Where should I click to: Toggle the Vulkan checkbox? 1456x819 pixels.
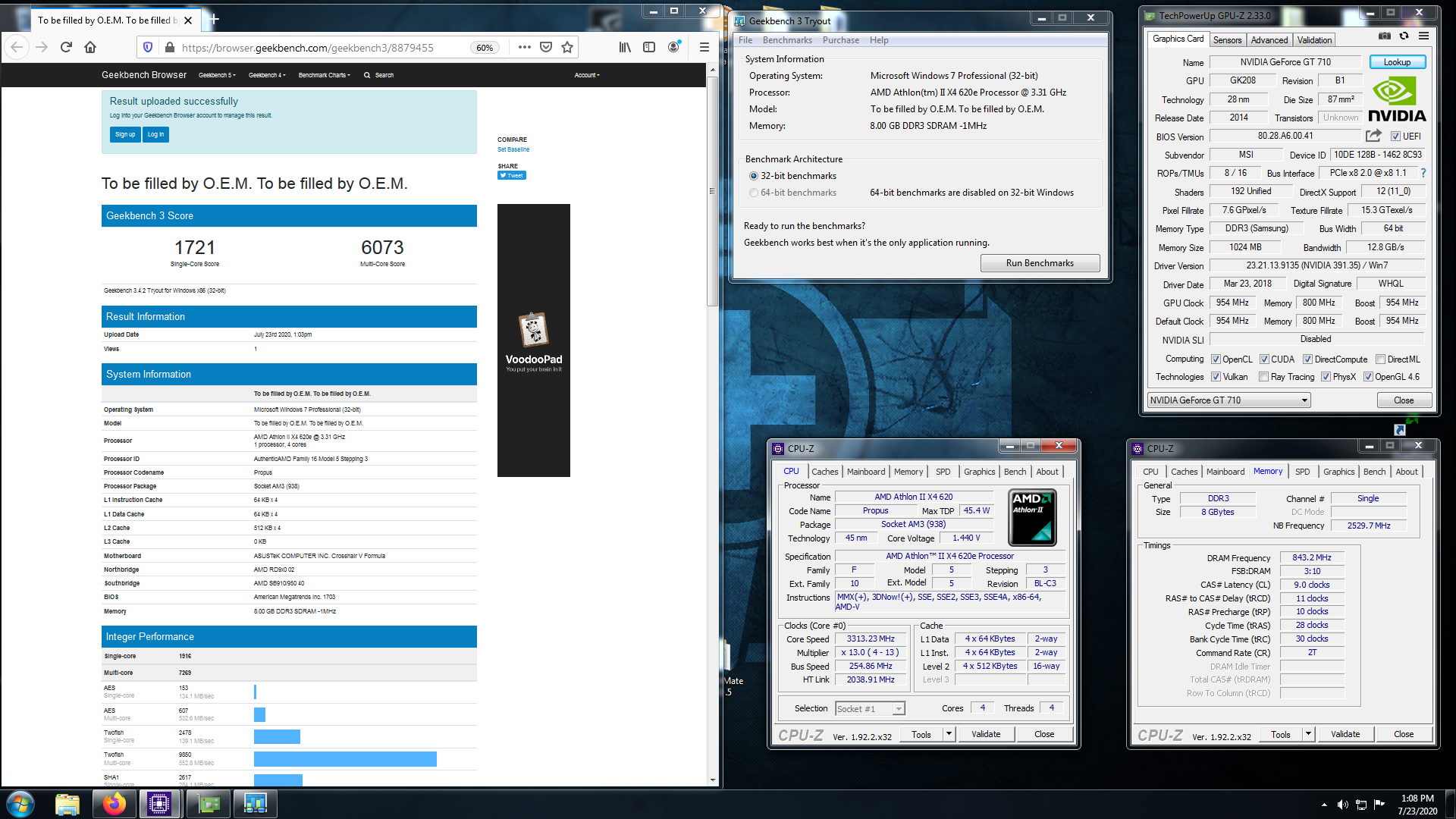(x=1216, y=377)
